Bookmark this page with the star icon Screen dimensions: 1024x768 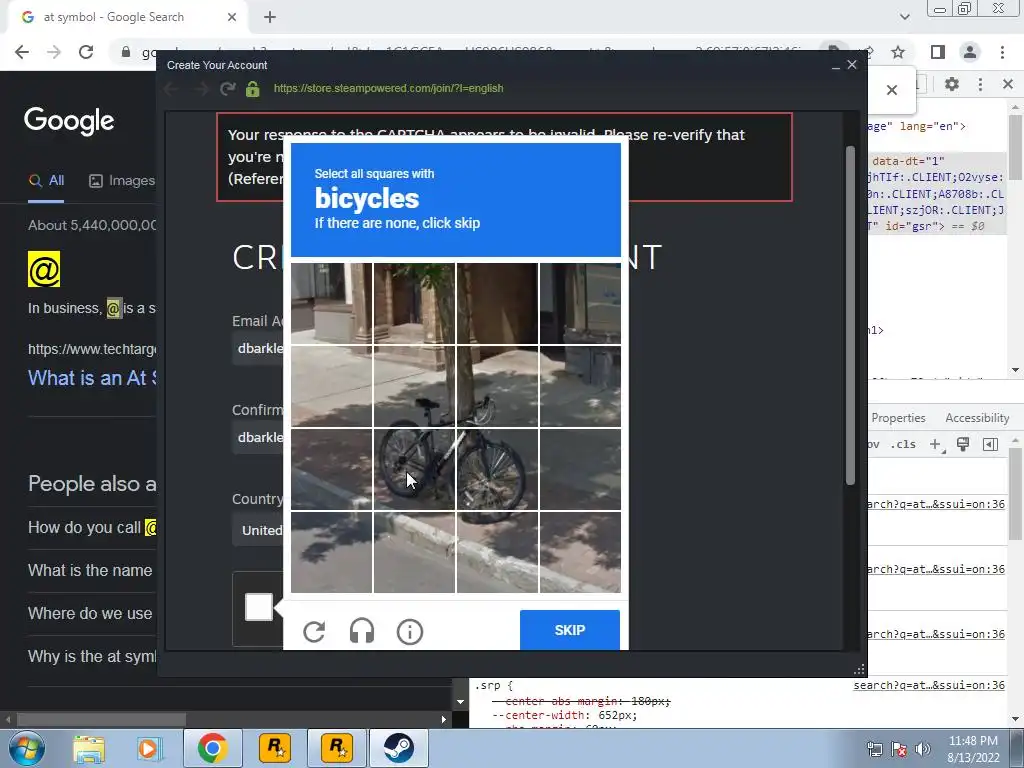tap(898, 52)
